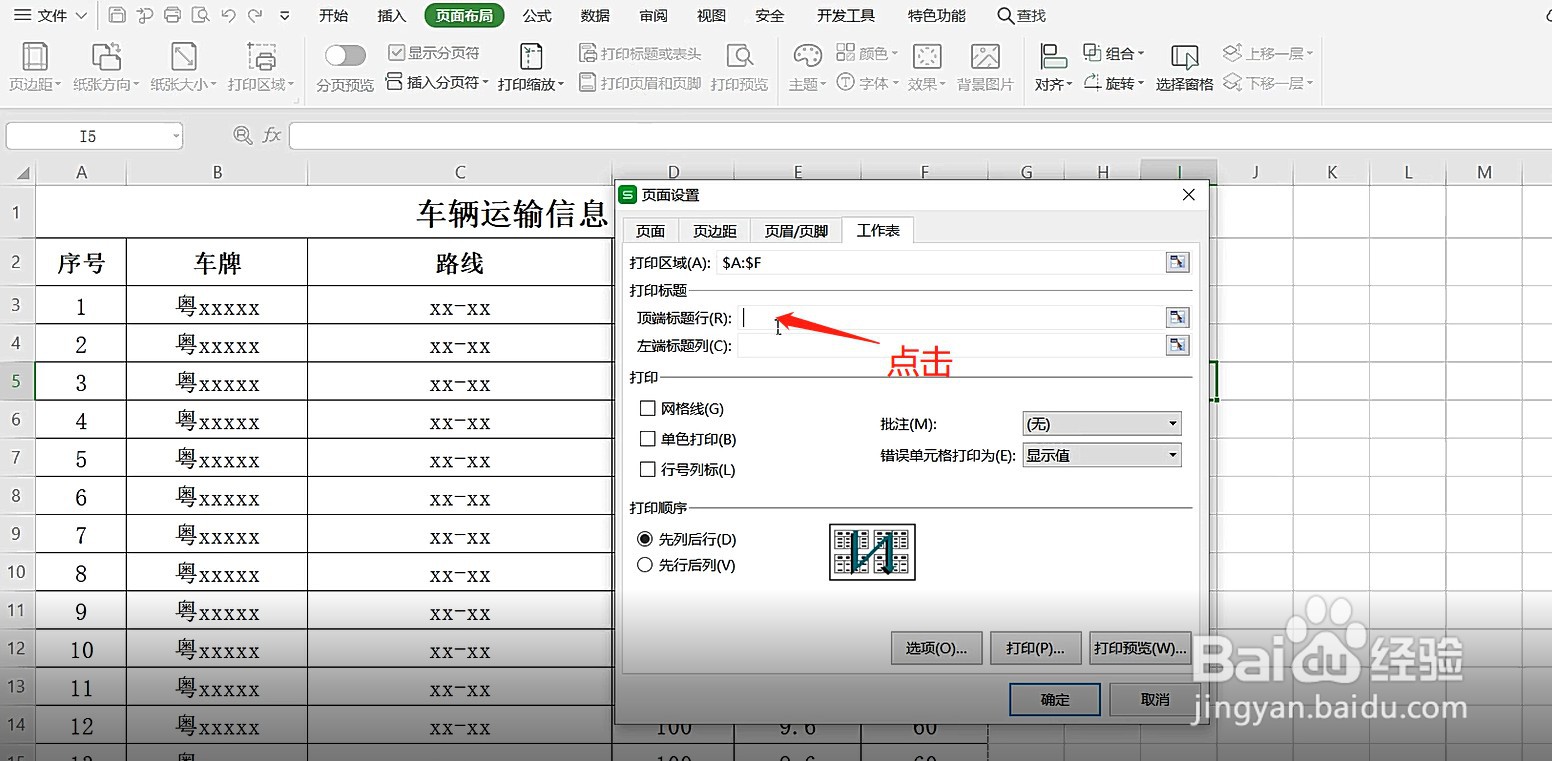Open the 错误单元格打印为 dropdown

1102,455
